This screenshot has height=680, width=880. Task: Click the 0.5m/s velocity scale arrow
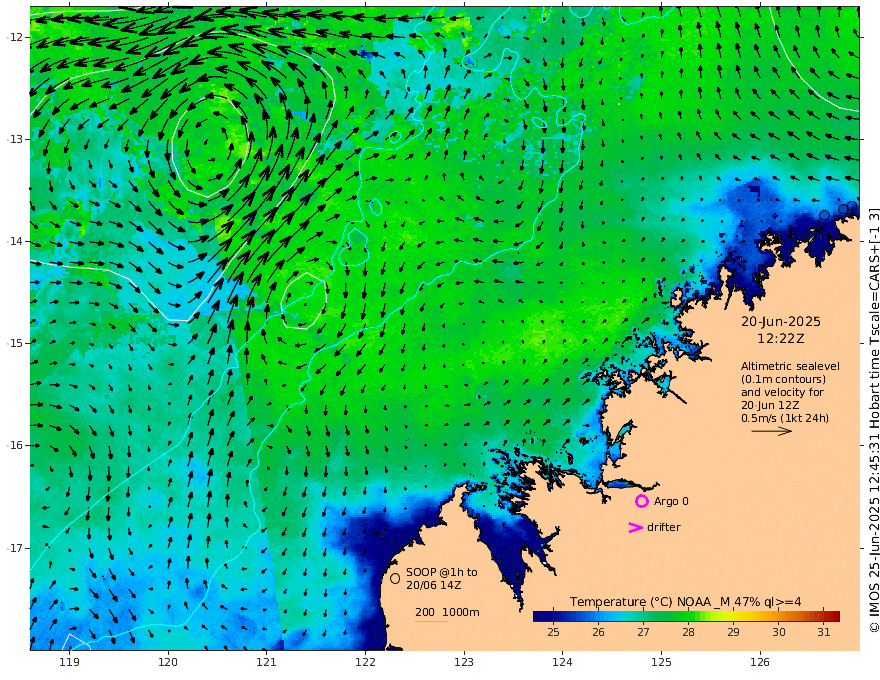772,431
